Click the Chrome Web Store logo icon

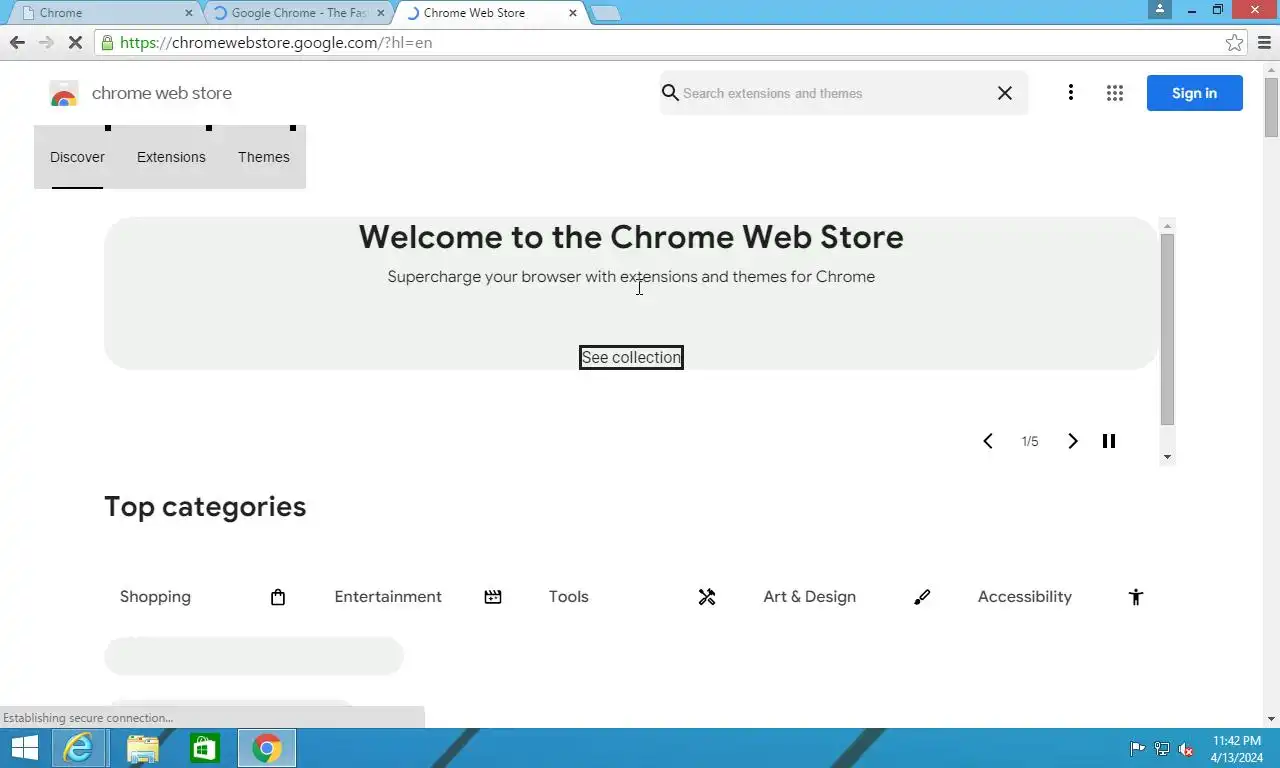coord(64,94)
